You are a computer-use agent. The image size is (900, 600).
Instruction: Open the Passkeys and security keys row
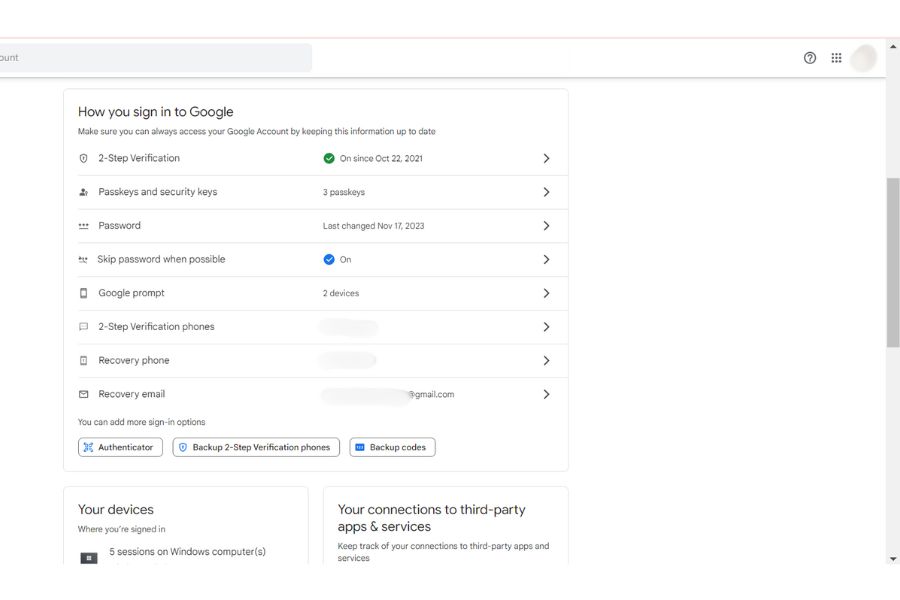158,192
